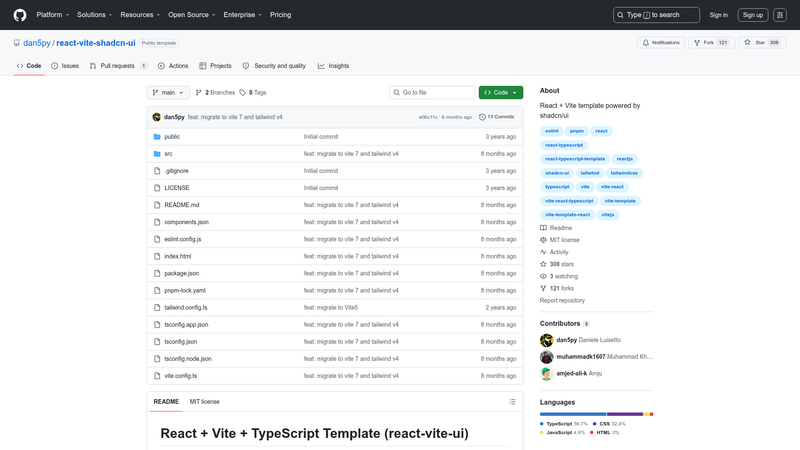Open the LICENSE file

[x=177, y=188]
